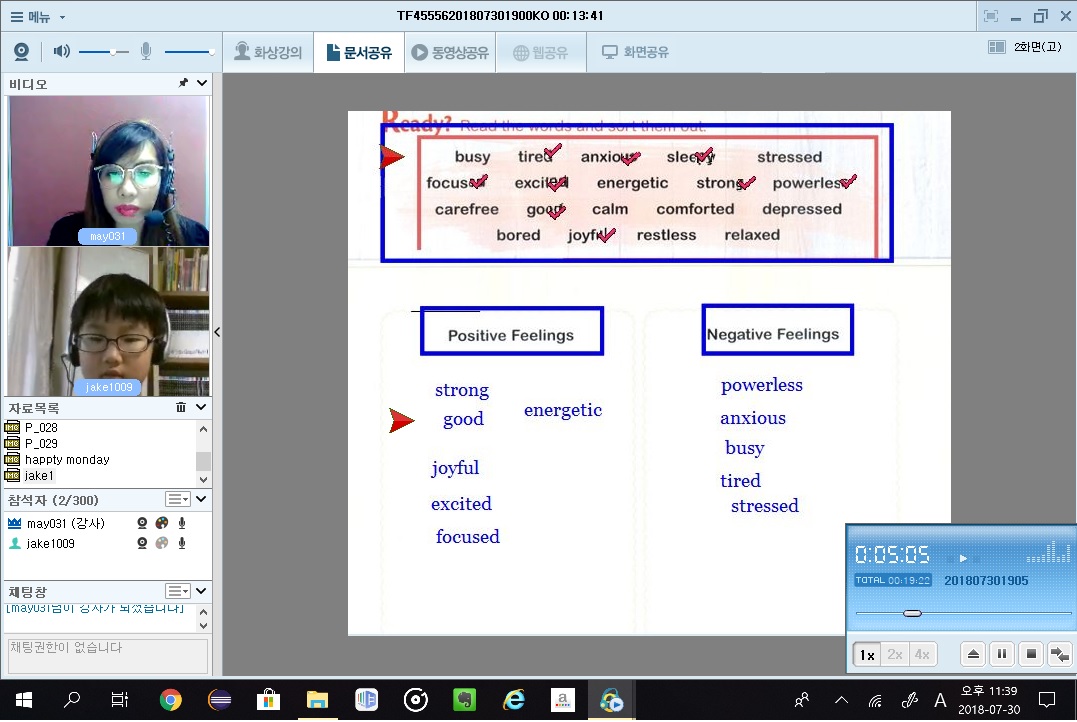Open the 메뉴 dropdown

click(38, 17)
